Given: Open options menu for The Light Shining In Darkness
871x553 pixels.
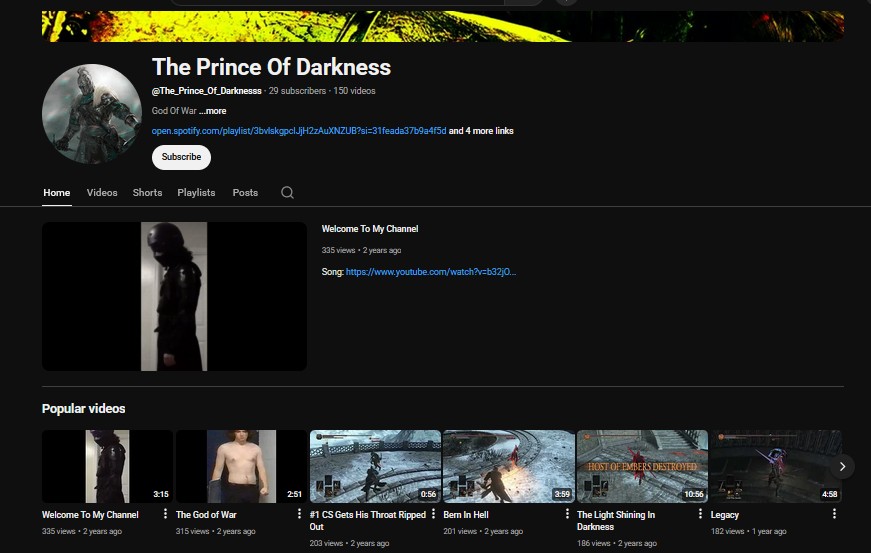Looking at the screenshot, I should pyautogui.click(x=700, y=514).
